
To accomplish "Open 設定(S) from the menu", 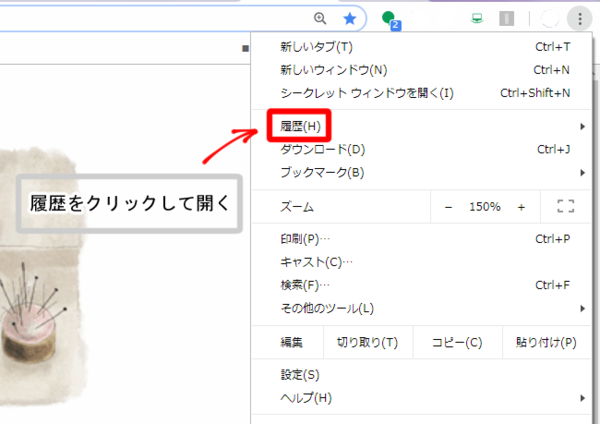I will tap(300, 375).
